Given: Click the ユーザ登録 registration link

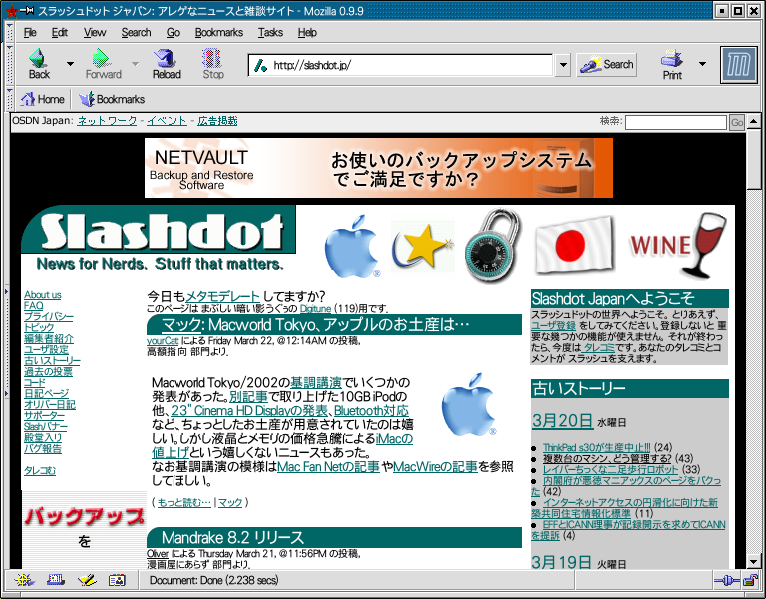Looking at the screenshot, I should point(553,325).
